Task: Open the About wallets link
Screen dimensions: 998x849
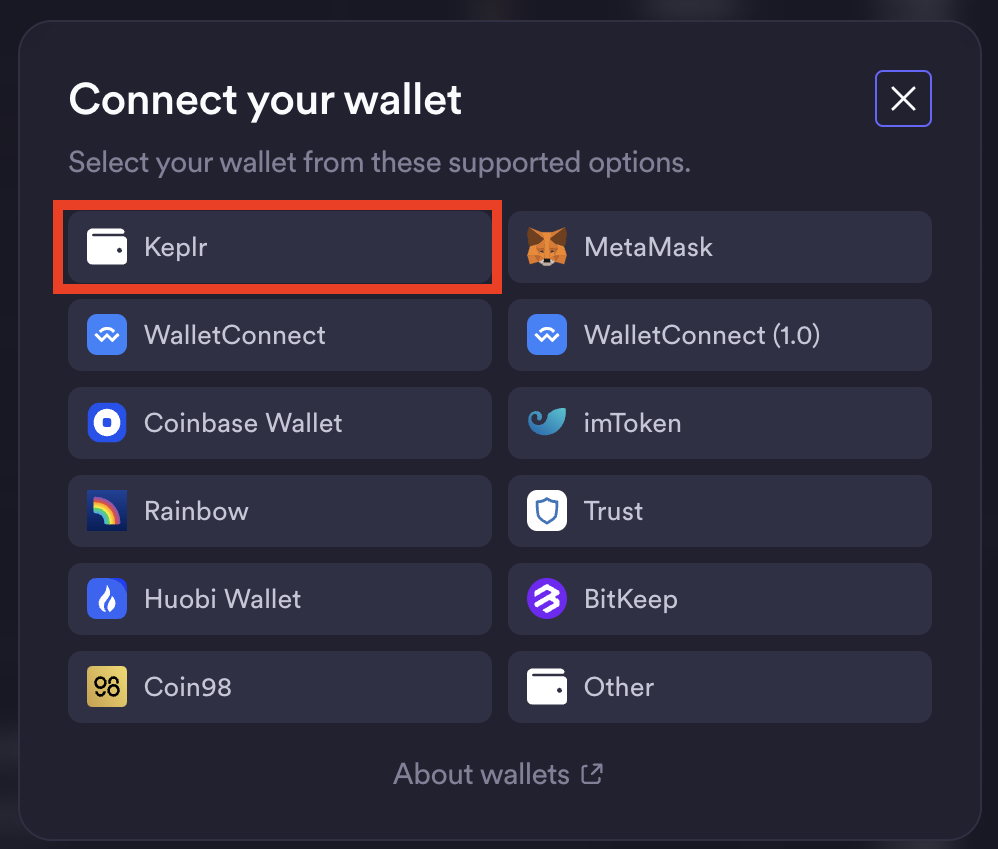Action: click(x=482, y=774)
